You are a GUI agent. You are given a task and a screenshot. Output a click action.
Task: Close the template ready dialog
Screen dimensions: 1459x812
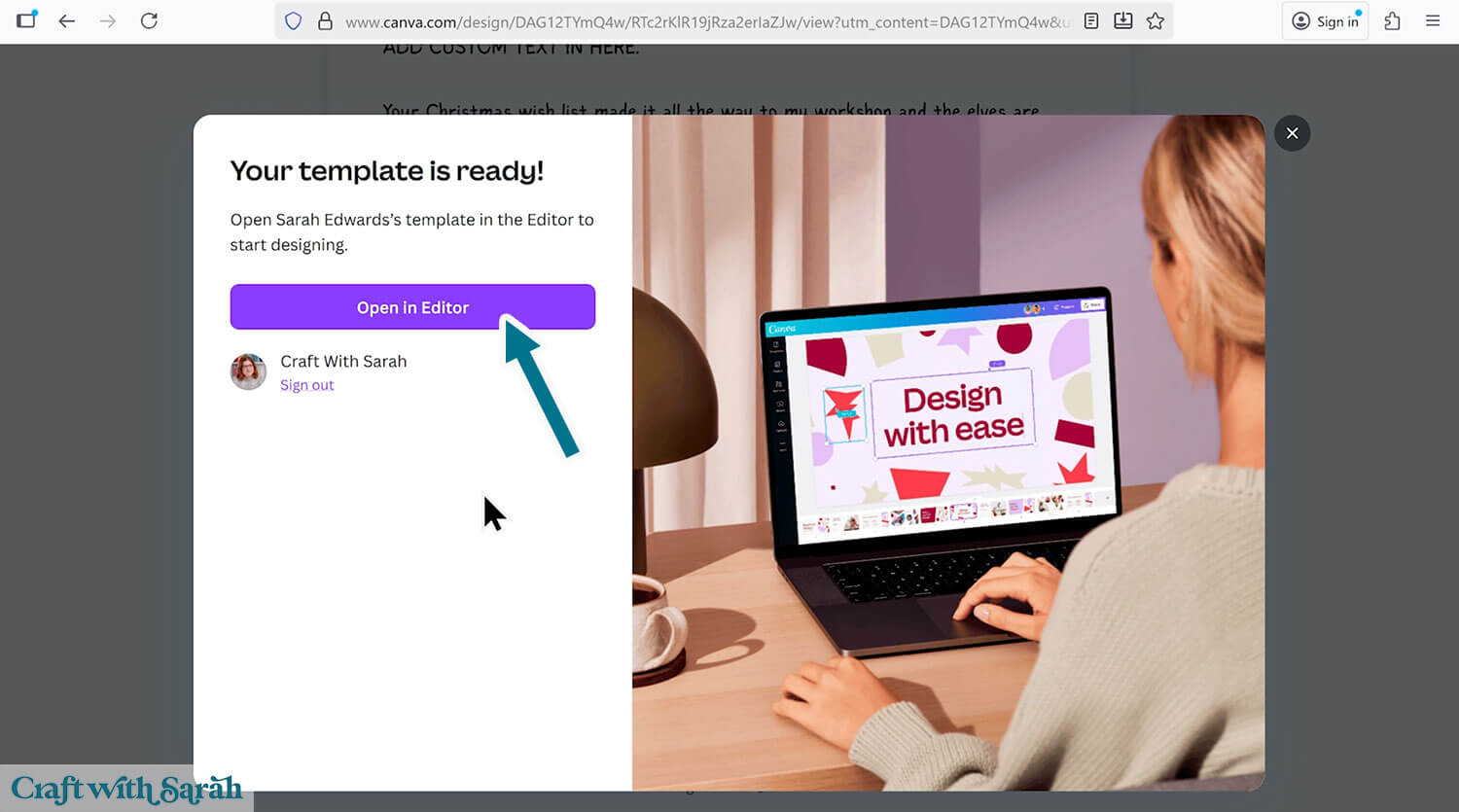point(1292,133)
